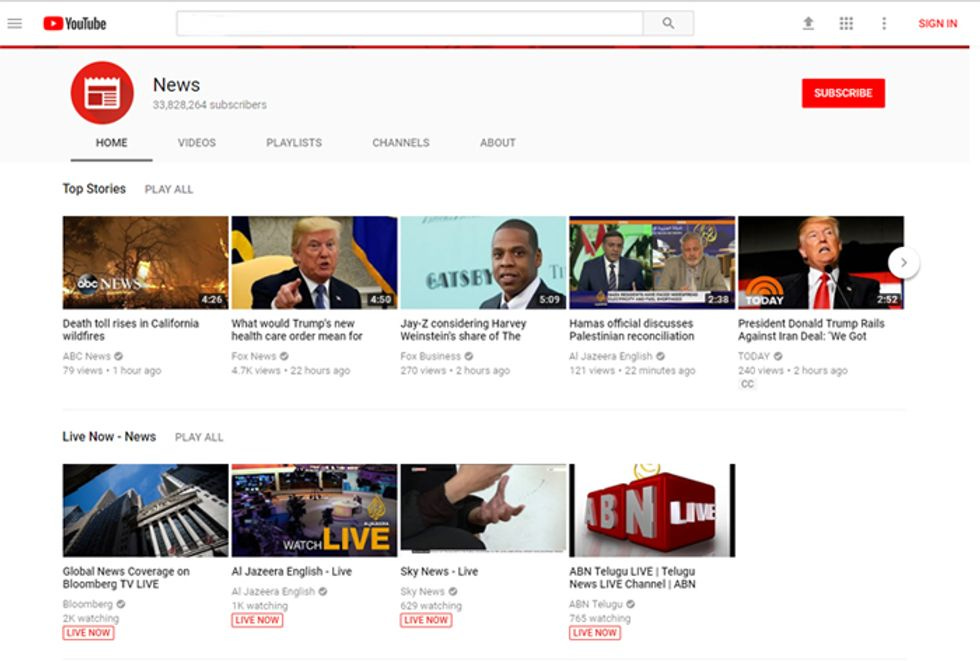Click title 'ABN Telugu LIVE | Telugu News'
This screenshot has width=980, height=661.
point(632,578)
